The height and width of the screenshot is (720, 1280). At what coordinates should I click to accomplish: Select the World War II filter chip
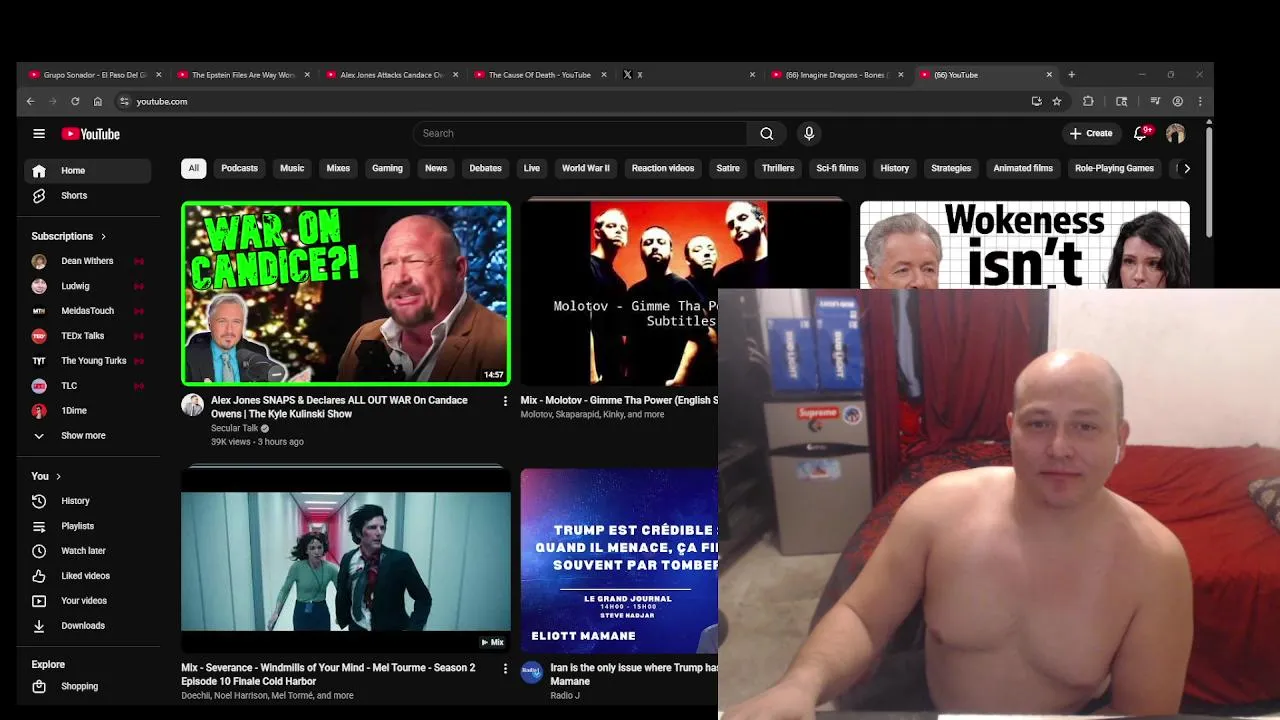(586, 168)
